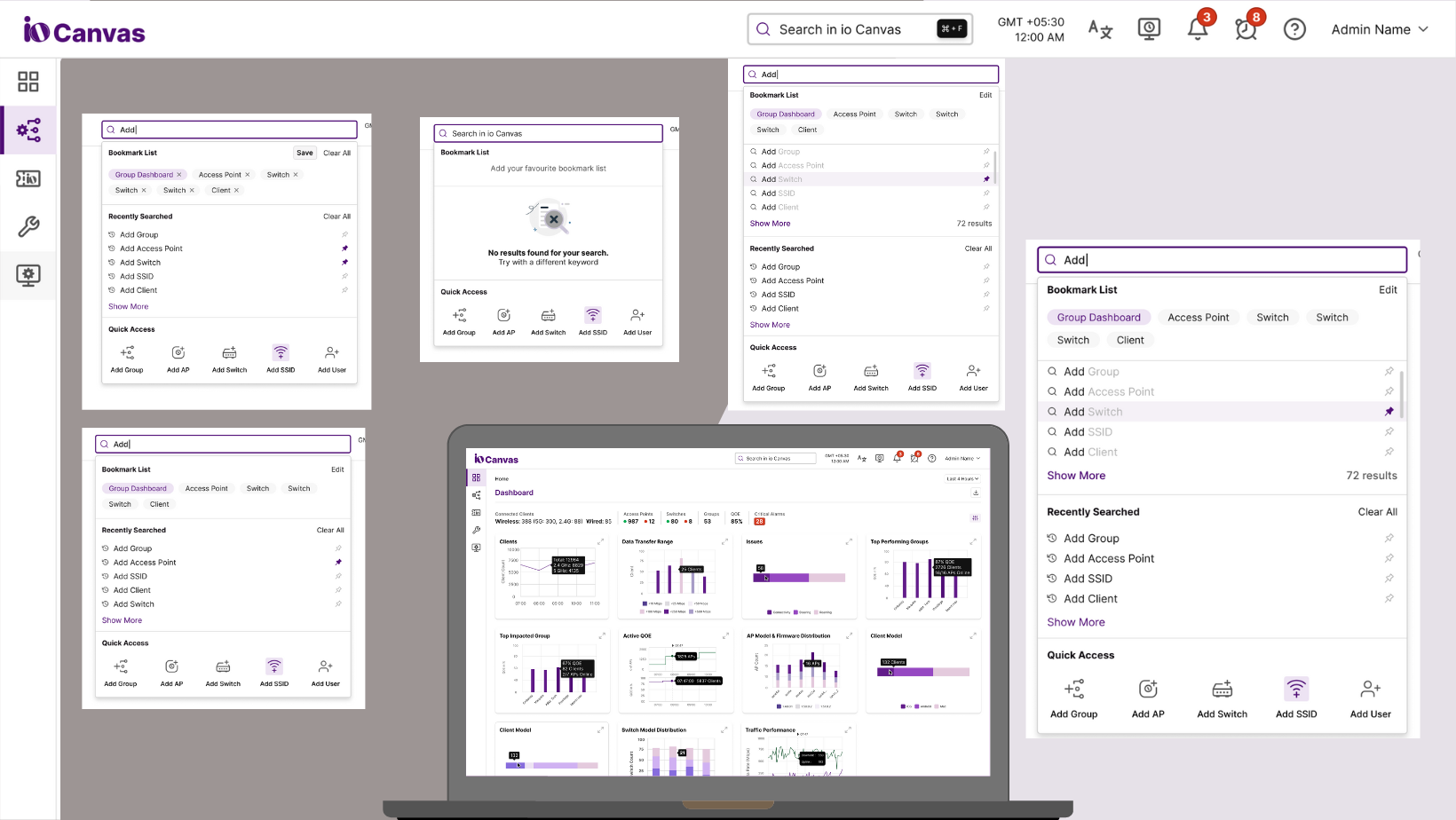The height and width of the screenshot is (820, 1456).
Task: Click the help question mark icon
Action: [x=1294, y=29]
